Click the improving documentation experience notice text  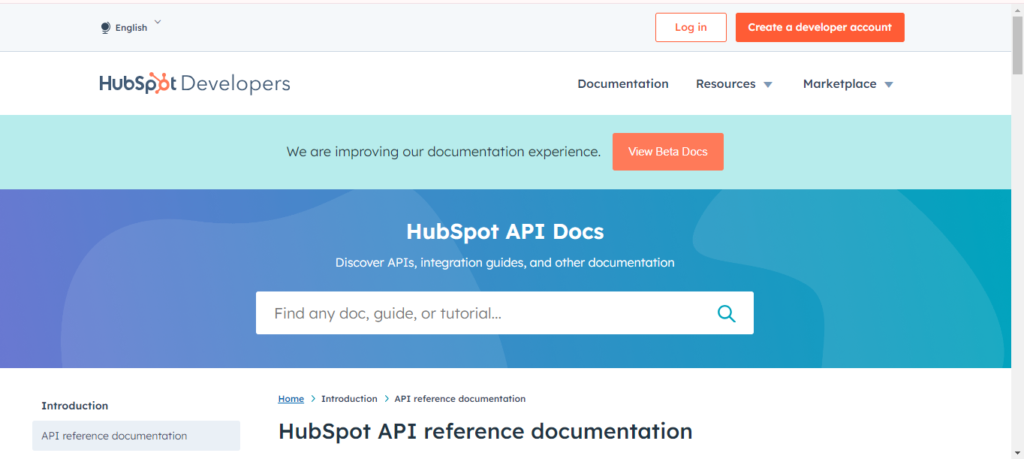pos(443,151)
